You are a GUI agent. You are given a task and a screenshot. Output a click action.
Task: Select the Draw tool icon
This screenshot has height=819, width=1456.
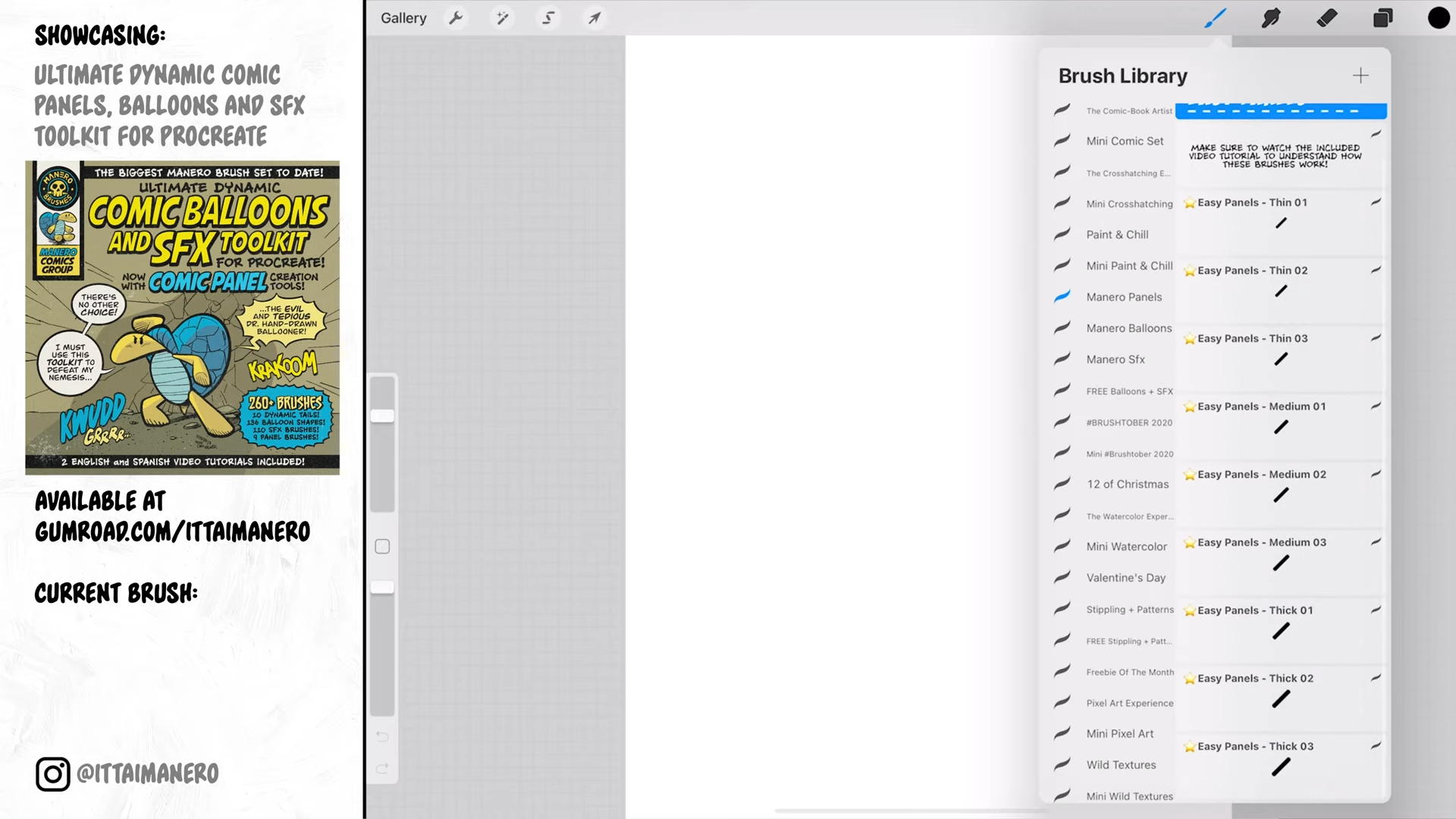point(1215,18)
